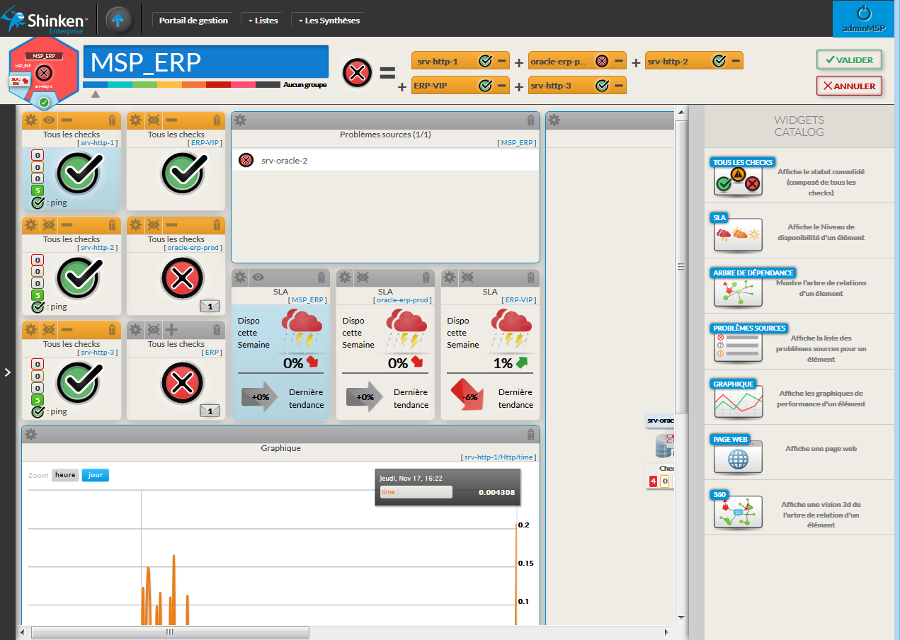
Task: Toggle eye visibility on SLA MSP_ERP widget
Action: (259, 277)
